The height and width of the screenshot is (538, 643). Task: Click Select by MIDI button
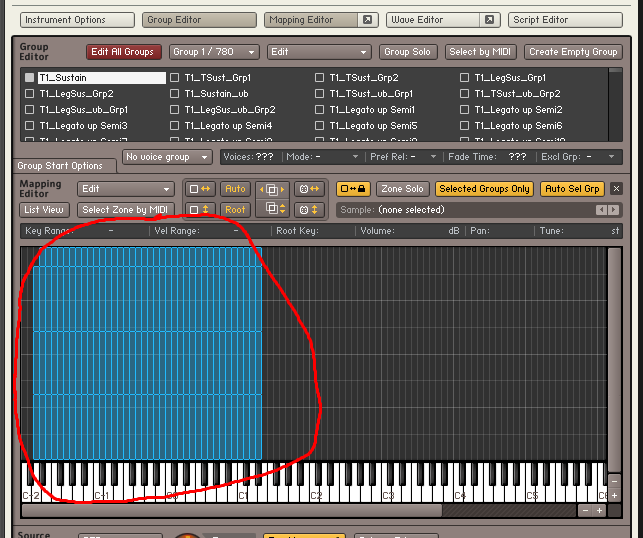[x=480, y=52]
